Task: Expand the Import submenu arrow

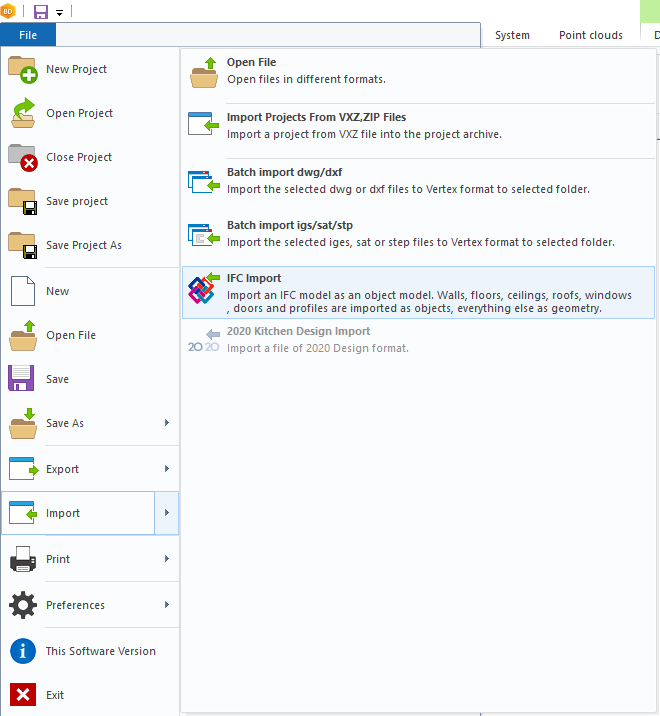Action: click(167, 513)
